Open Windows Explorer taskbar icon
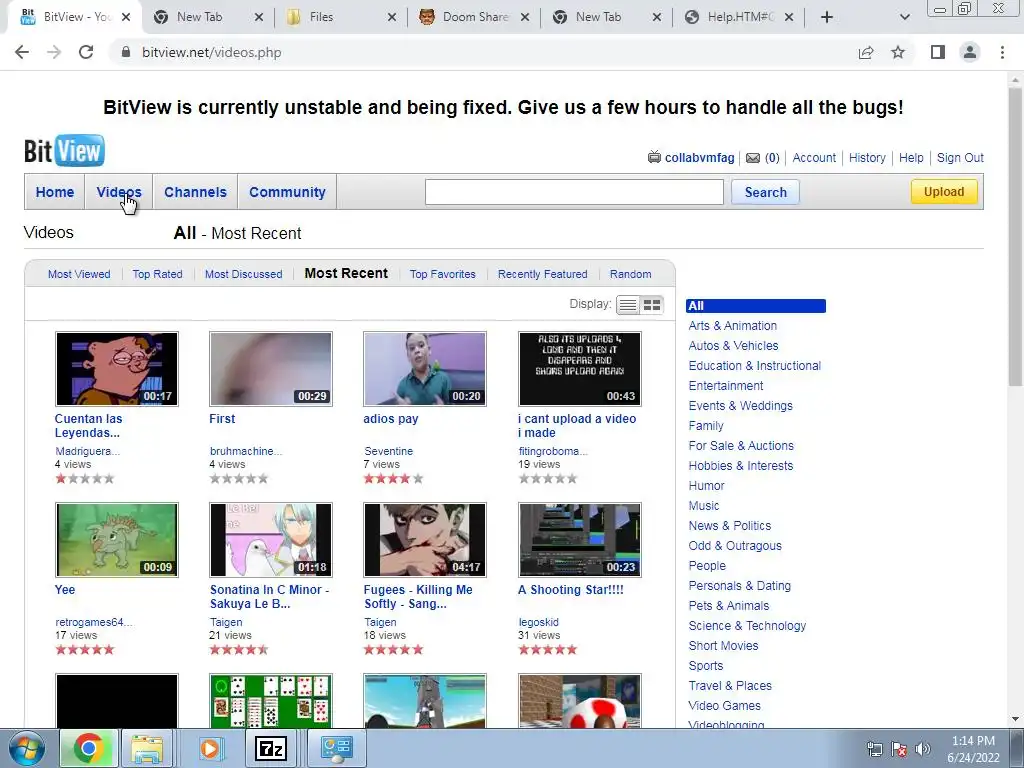The image size is (1024, 768). [x=147, y=748]
